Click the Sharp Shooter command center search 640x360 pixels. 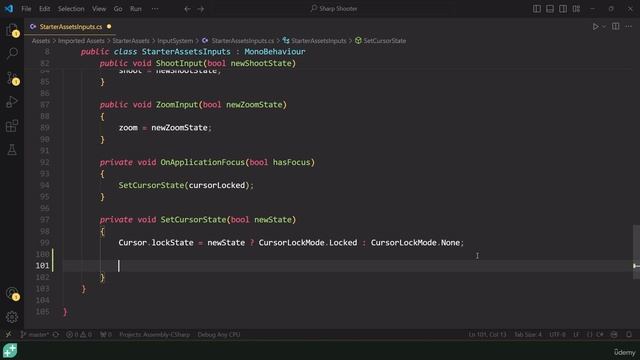(334, 9)
